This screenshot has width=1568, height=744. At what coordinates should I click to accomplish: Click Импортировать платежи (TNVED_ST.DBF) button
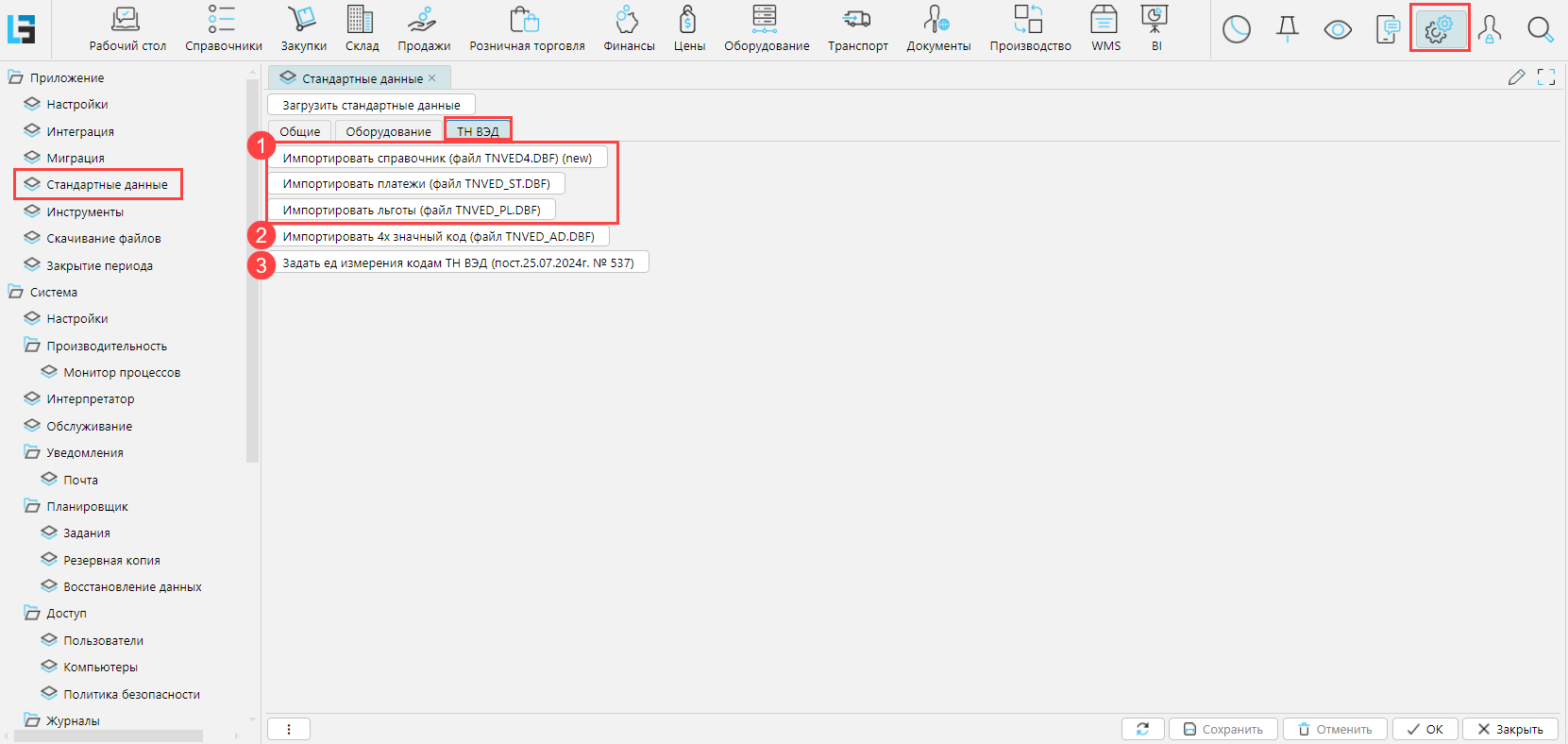(416, 183)
